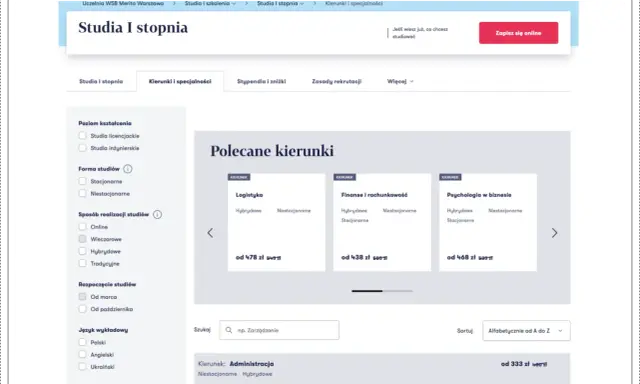Screen dimensions: 640x384
Task: Click the price od 333 zł for Administracja
Action: (515, 364)
